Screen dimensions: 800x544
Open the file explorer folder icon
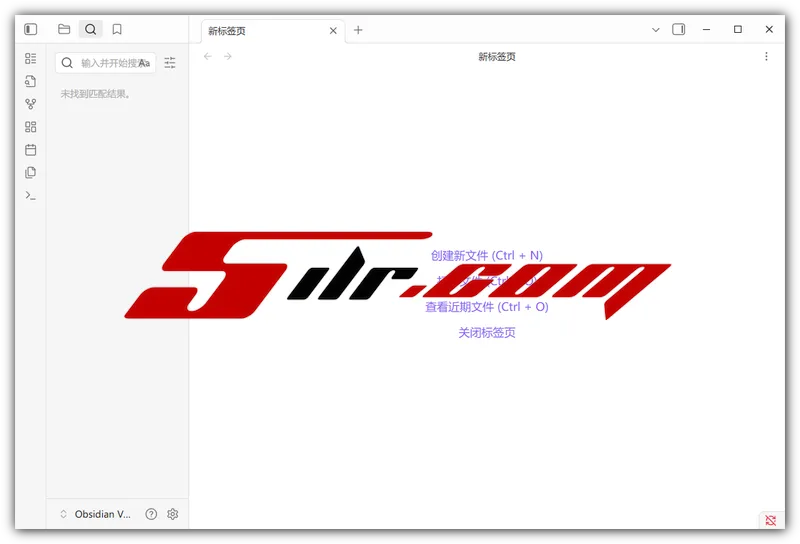pyautogui.click(x=64, y=29)
